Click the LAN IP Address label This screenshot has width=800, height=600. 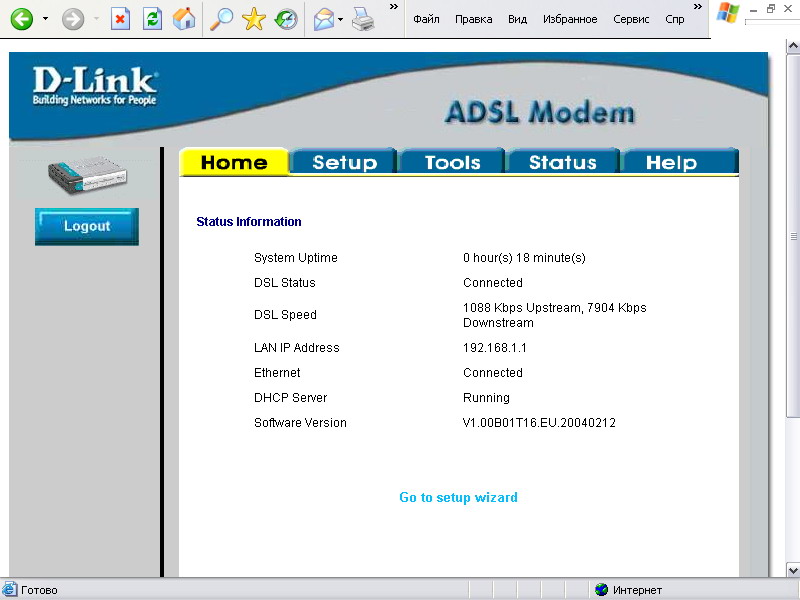(x=296, y=348)
